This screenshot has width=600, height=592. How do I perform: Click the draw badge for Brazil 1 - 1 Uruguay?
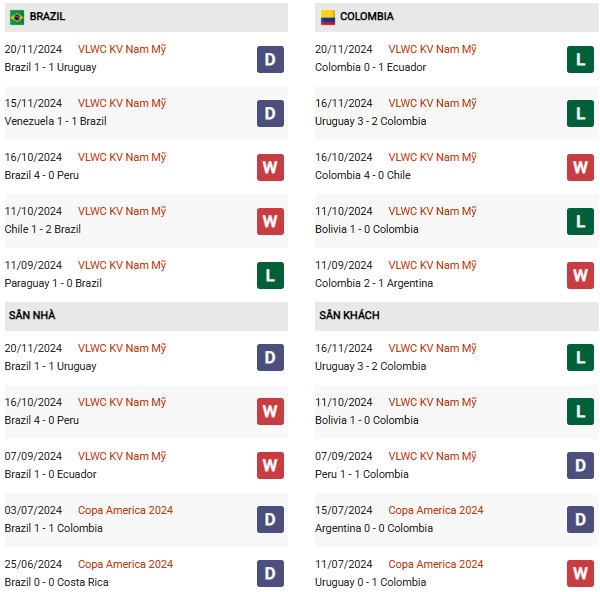270,59
